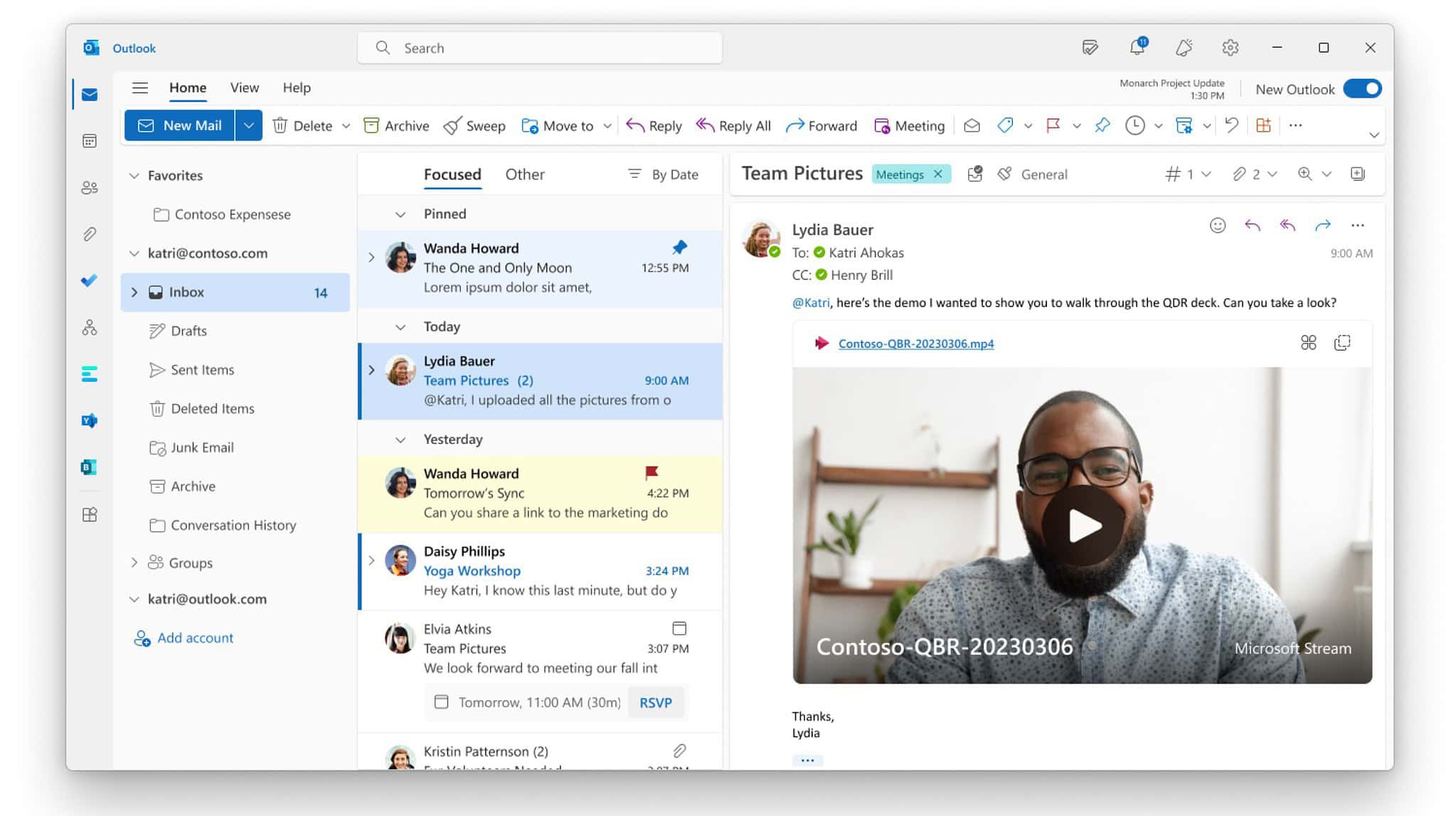This screenshot has width=1456, height=816.
Task: Mark the message read with envelope toolbar icon
Action: click(971, 125)
